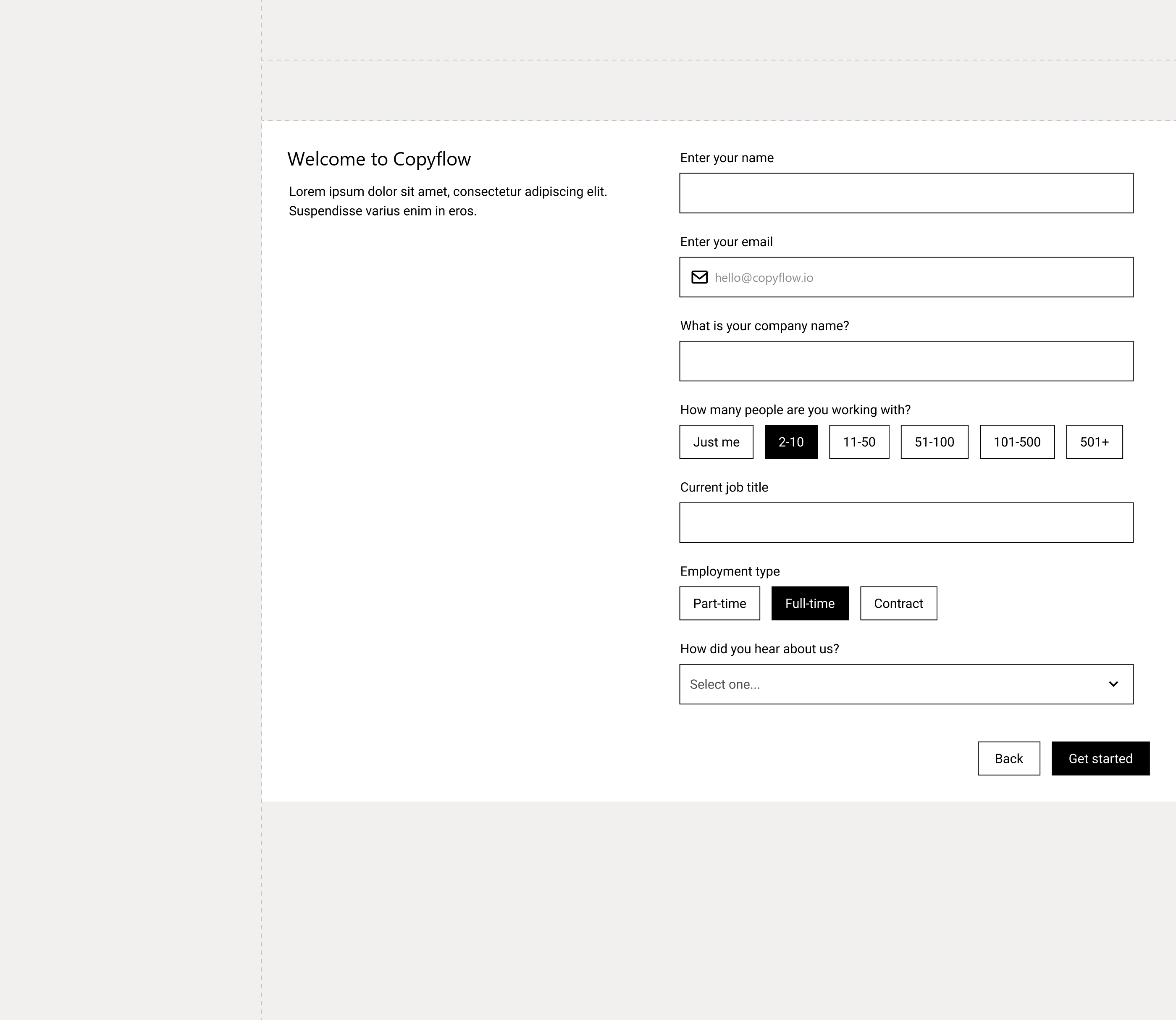Click the 'Welcome to Copyflow' heading
This screenshot has width=1176, height=1020.
pyautogui.click(x=379, y=159)
